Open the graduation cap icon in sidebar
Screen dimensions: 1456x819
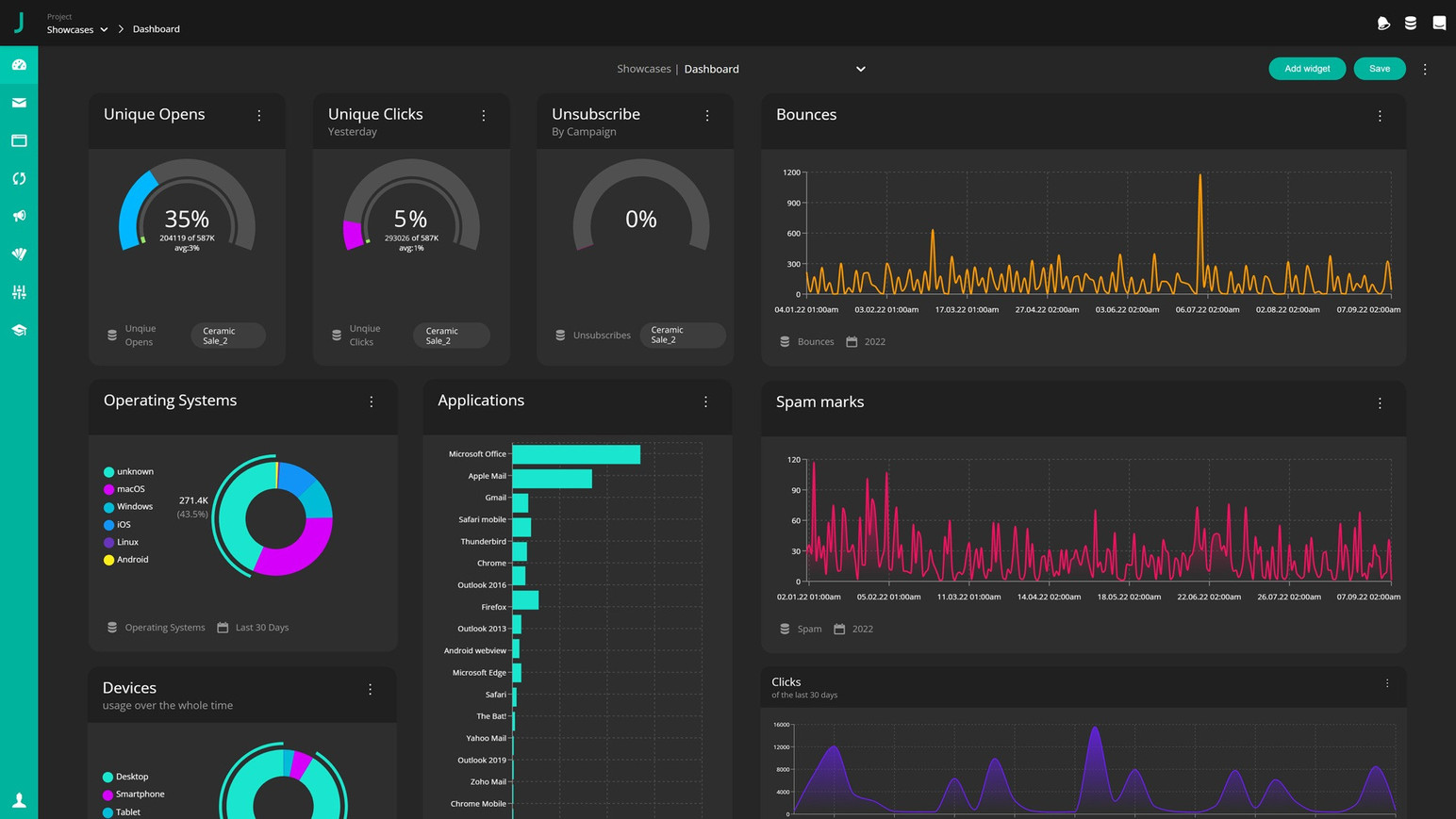[x=19, y=330]
